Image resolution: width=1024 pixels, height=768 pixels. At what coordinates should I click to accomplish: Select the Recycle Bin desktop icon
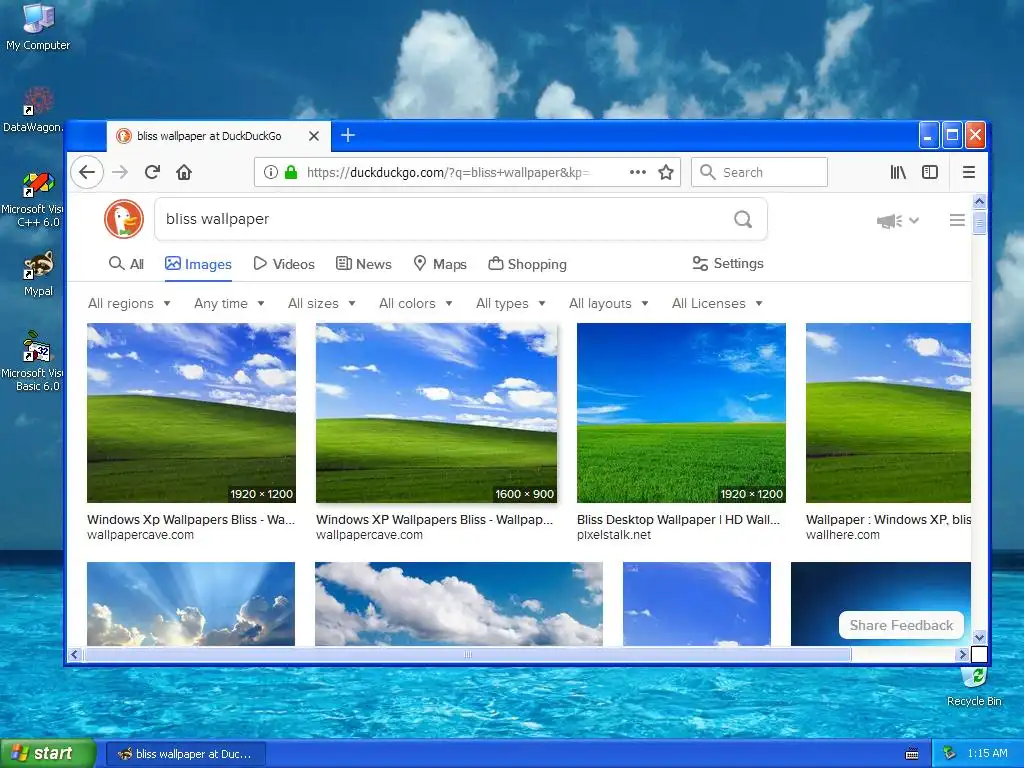click(974, 688)
